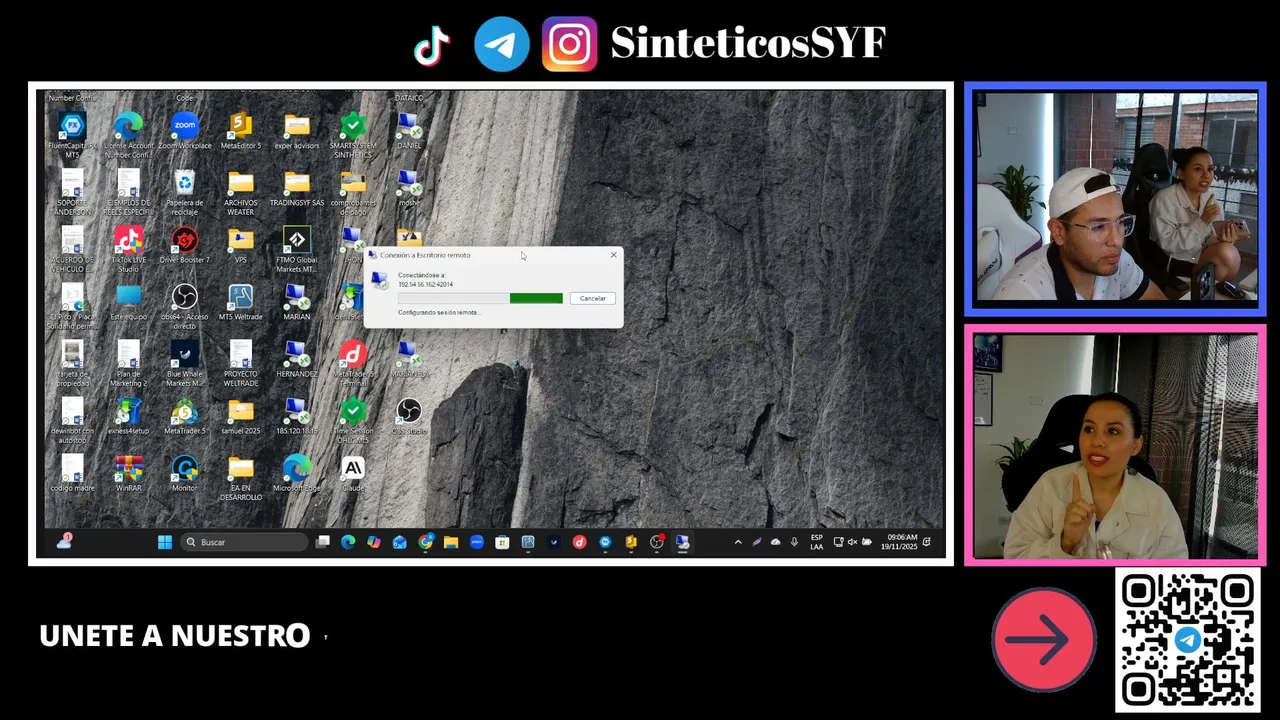Viewport: 1280px width, 720px height.
Task: Open the weather widget with notification badge
Action: pos(64,541)
